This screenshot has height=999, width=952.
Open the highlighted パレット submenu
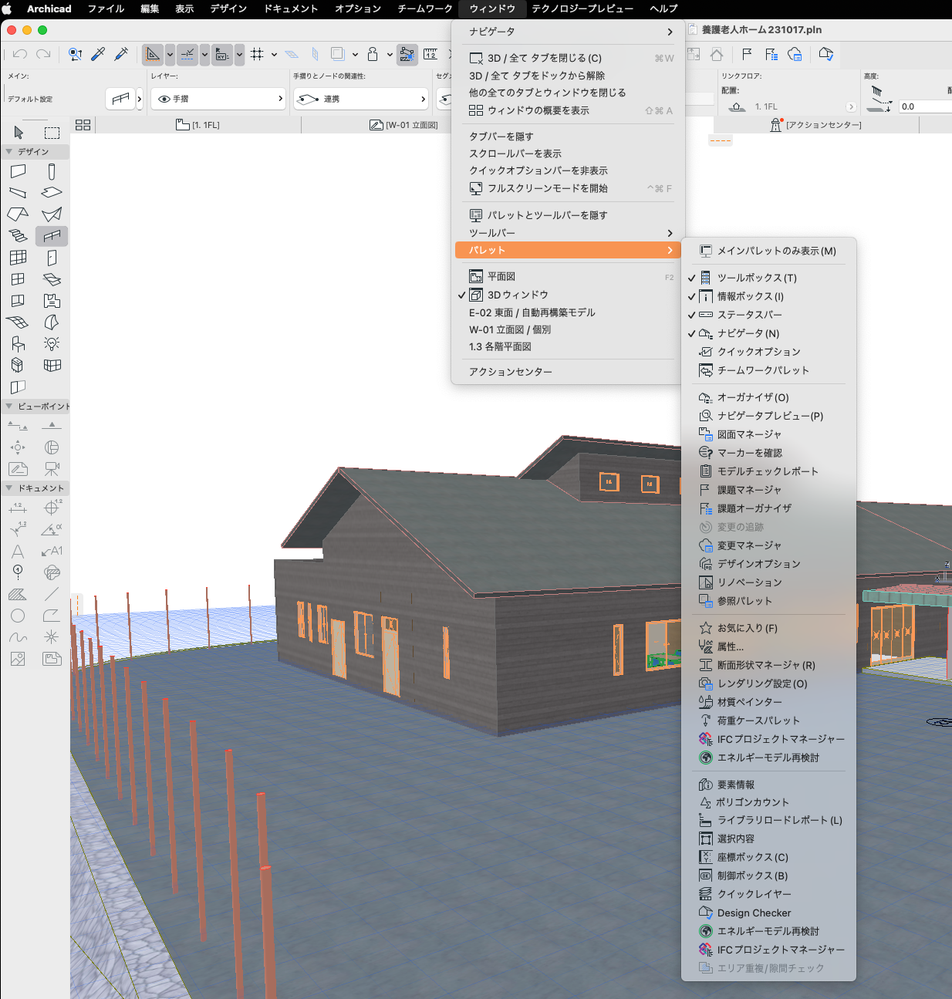566,250
